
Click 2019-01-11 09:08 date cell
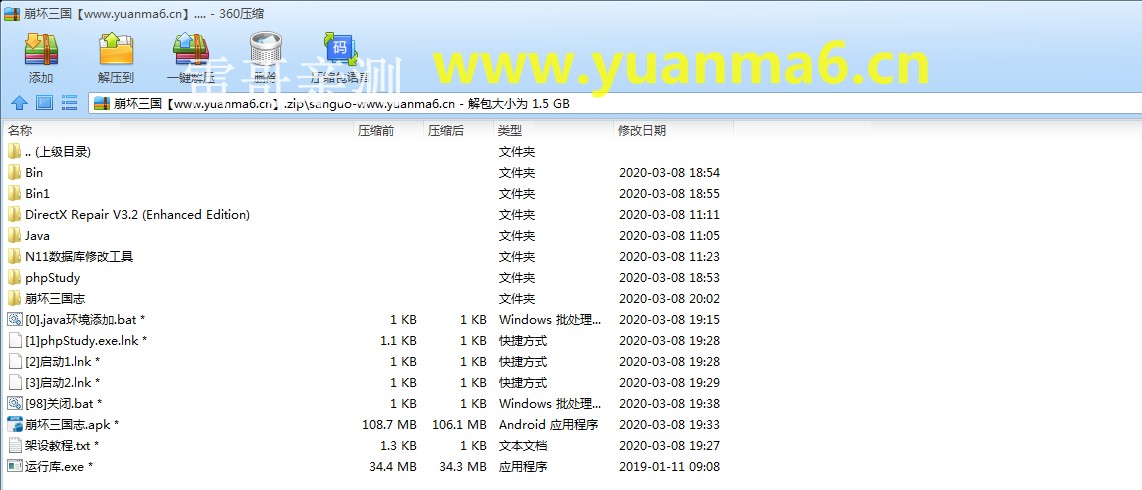pyautogui.click(x=669, y=467)
